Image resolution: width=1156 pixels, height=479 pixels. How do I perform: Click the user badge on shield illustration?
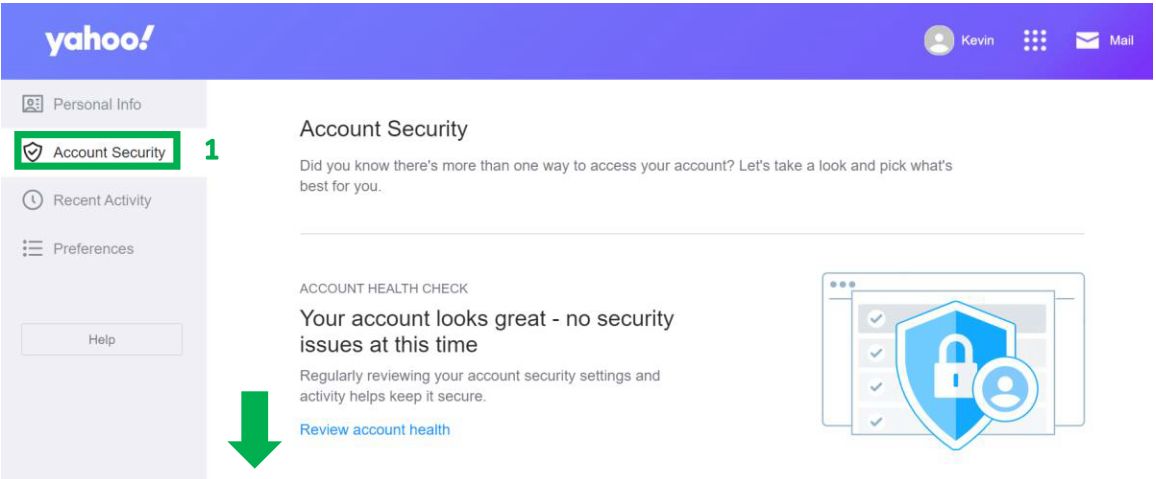(x=1004, y=390)
